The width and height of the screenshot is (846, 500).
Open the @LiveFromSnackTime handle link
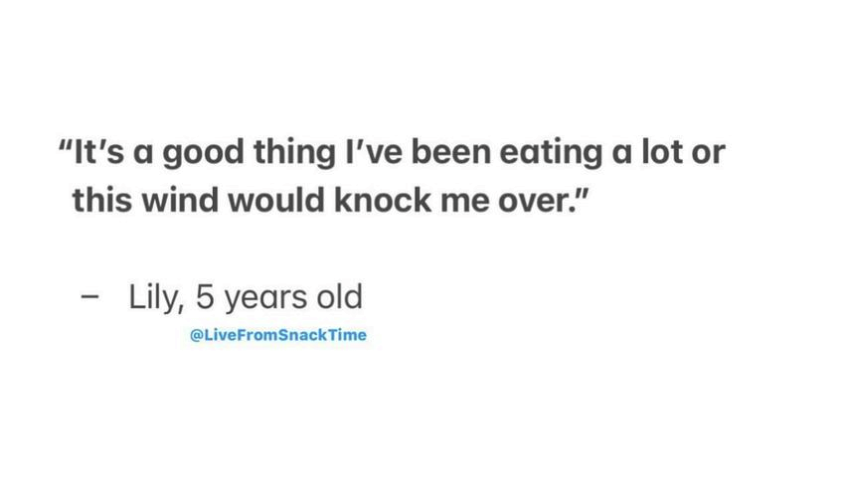[x=278, y=335]
